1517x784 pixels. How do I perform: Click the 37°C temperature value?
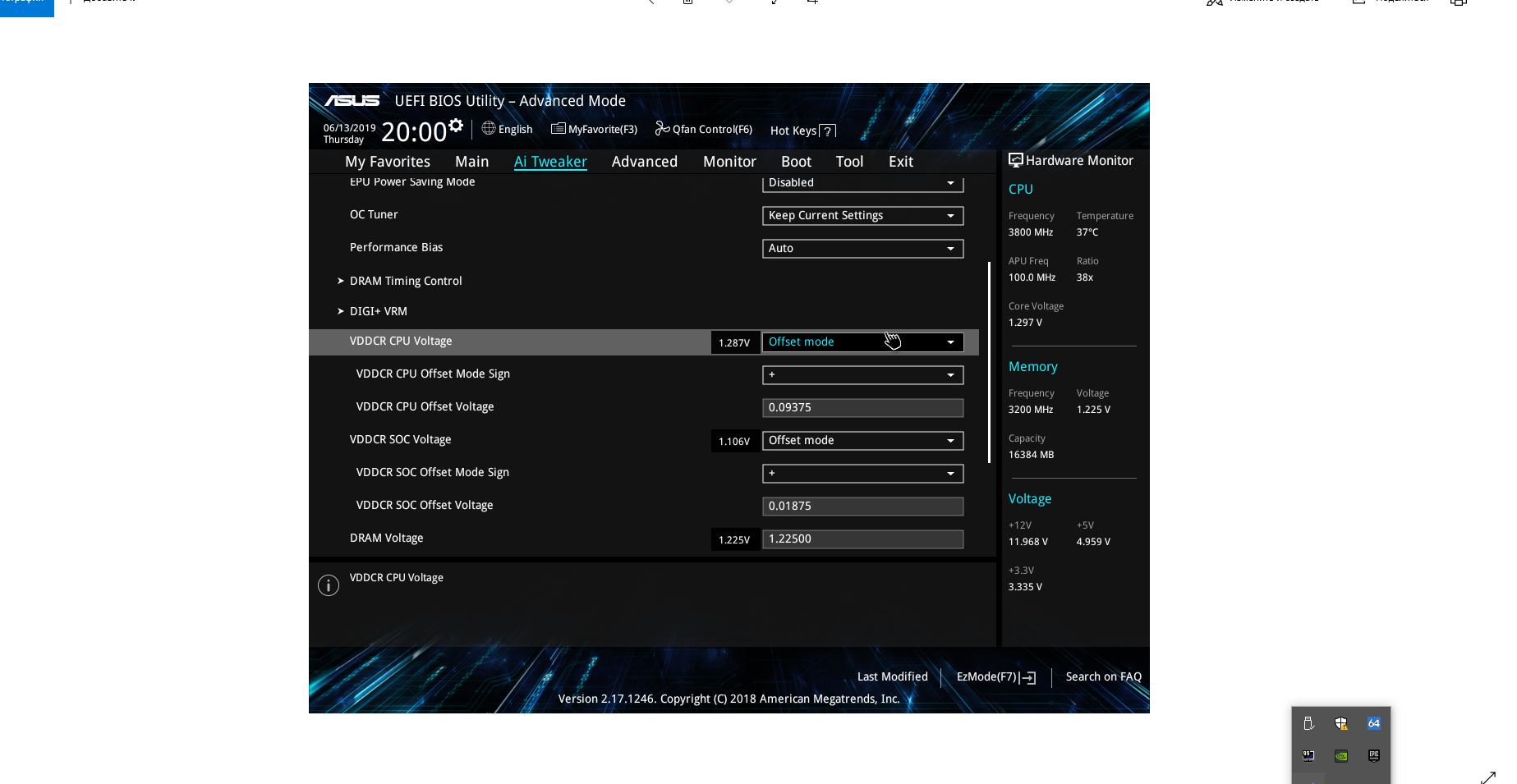point(1087,232)
